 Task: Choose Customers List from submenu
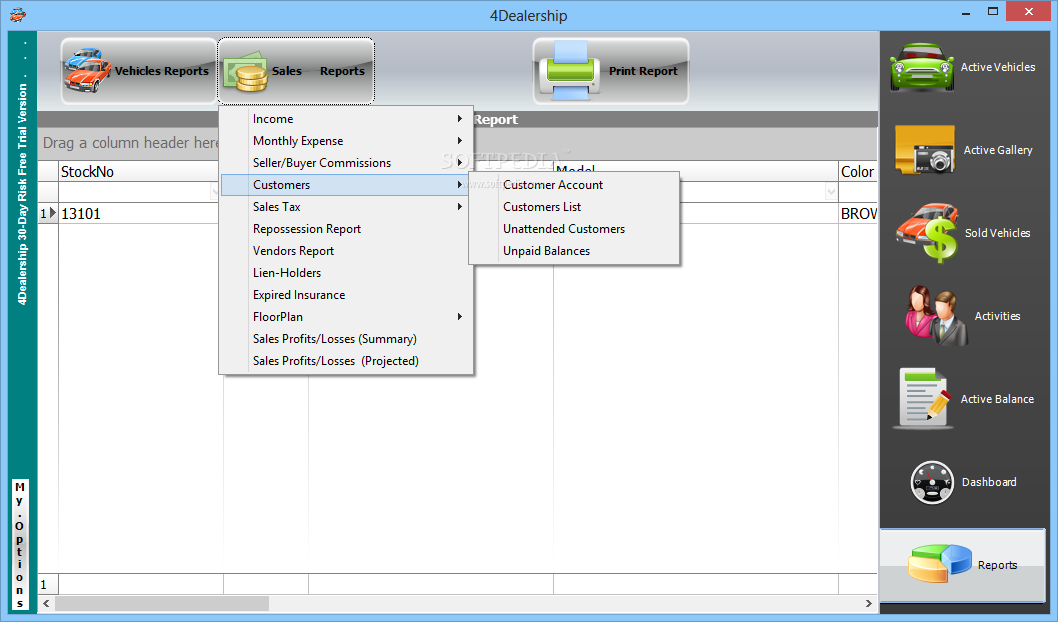(x=574, y=207)
